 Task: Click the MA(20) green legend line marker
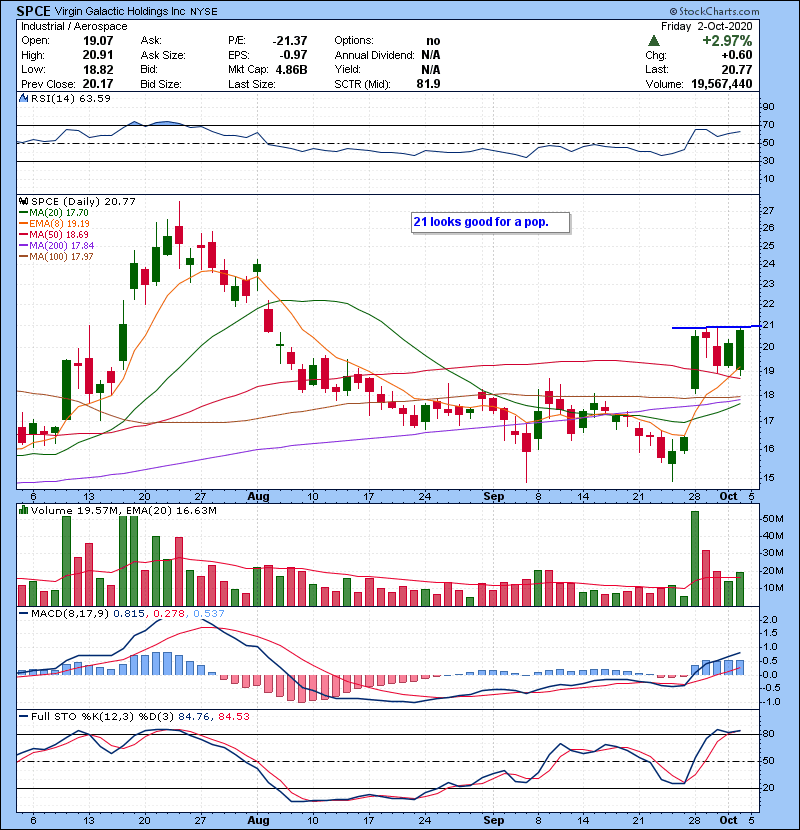click(x=23, y=213)
